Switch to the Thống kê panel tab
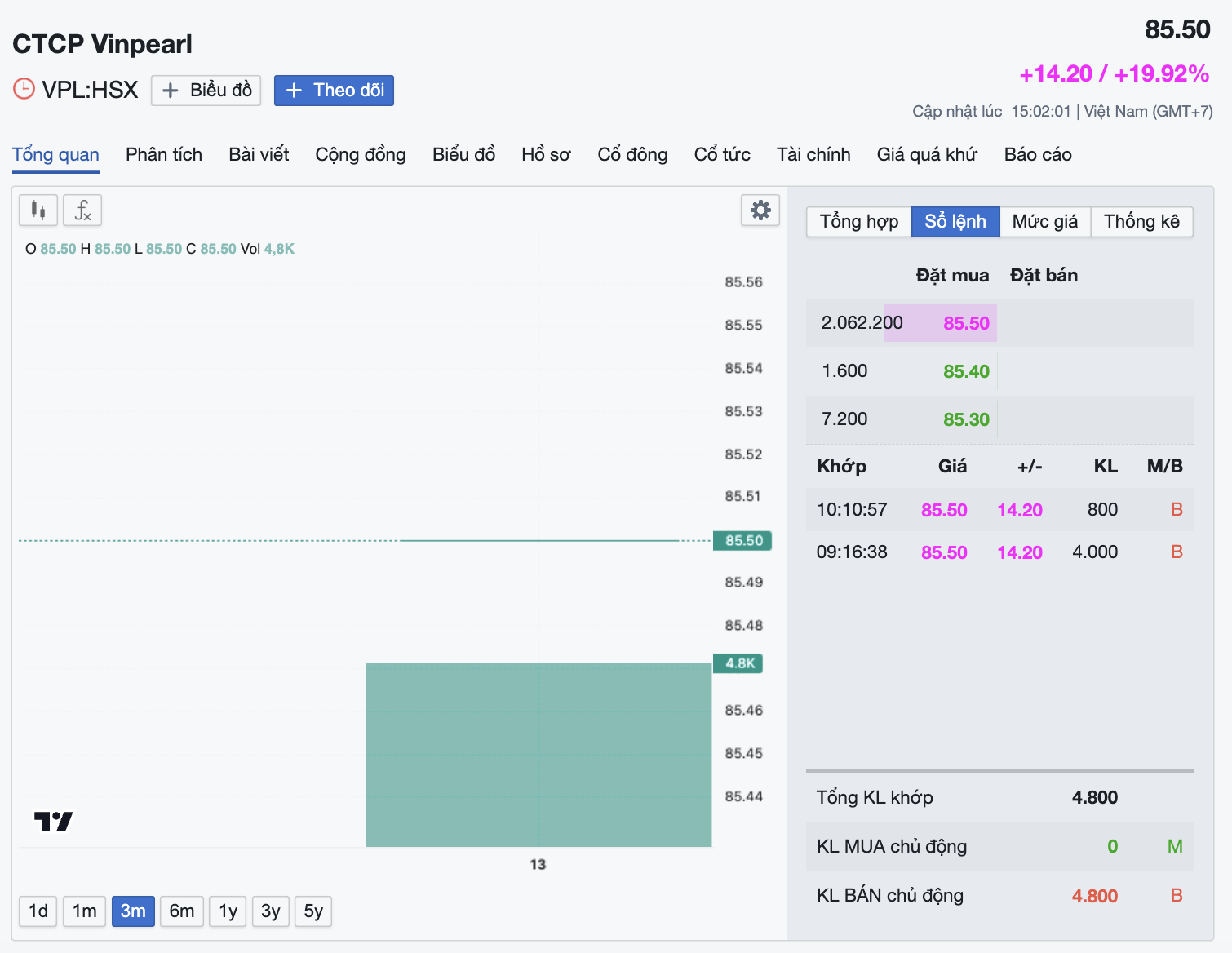Viewport: 1232px width, 953px height. 1141,222
